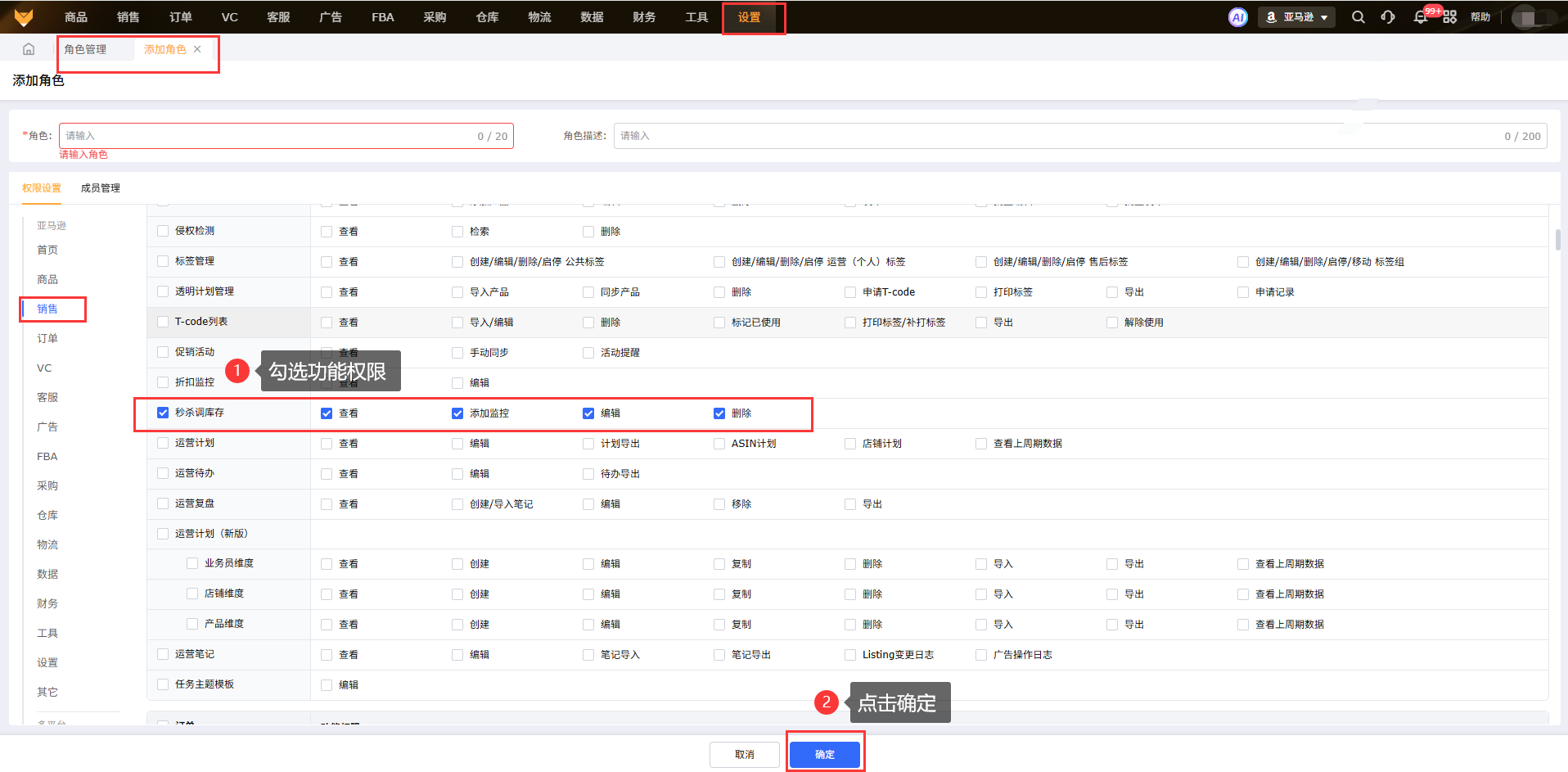
Task: Open the AI assistant icon
Action: pos(1237,17)
